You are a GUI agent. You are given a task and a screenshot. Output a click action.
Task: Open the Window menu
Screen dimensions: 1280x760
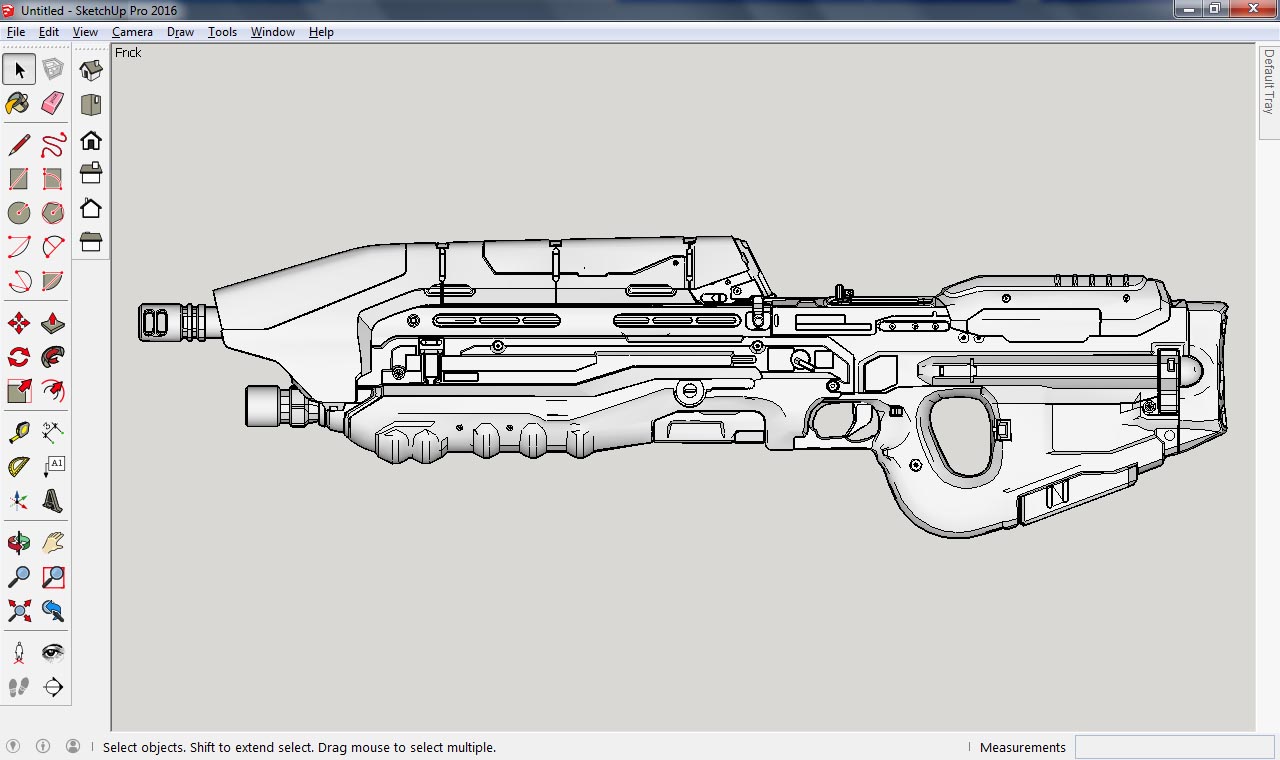273,32
